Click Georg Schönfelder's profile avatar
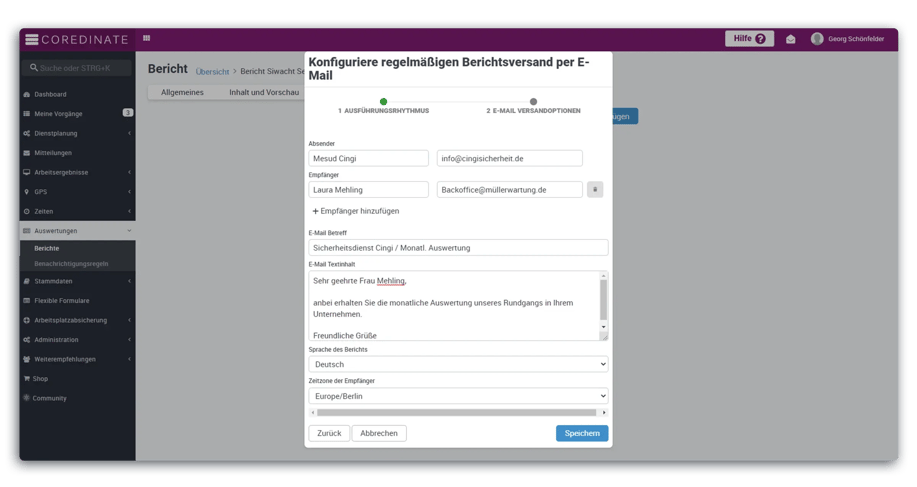This screenshot has height=487, width=917. tap(817, 39)
